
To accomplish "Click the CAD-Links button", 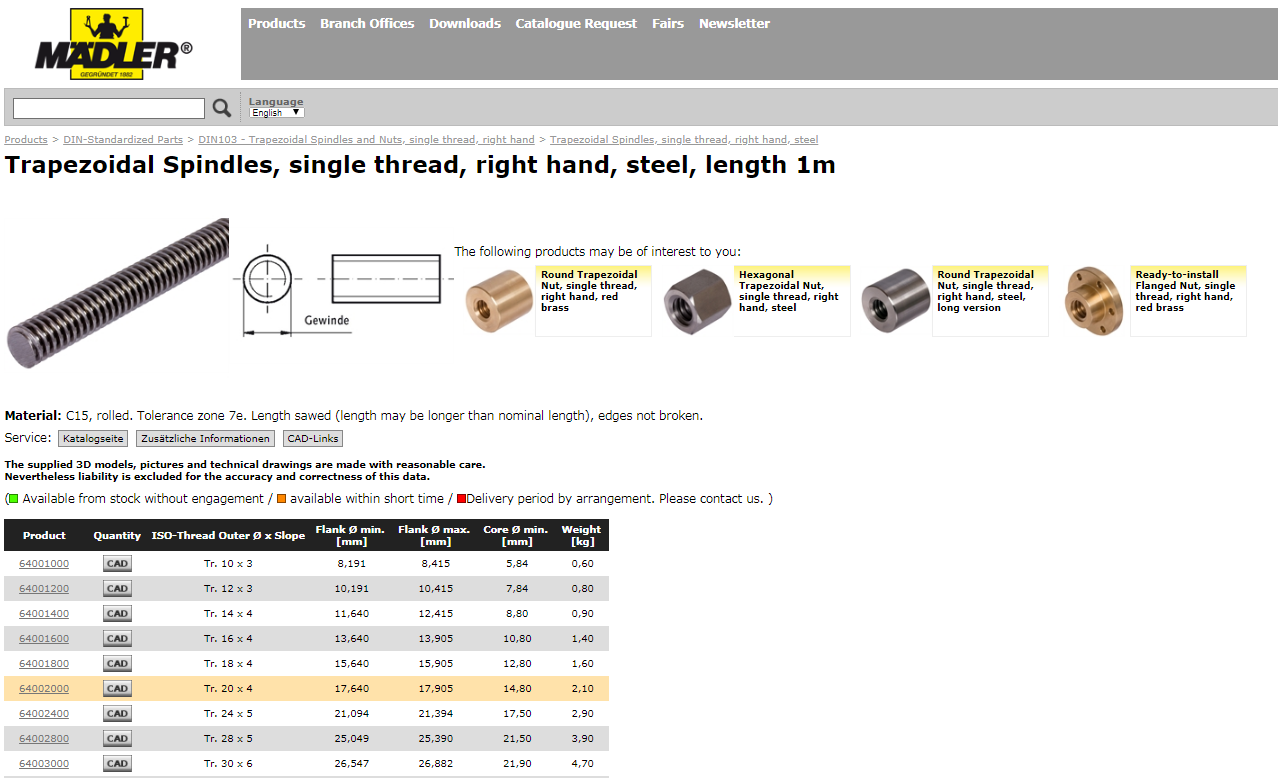I will pyautogui.click(x=312, y=438).
